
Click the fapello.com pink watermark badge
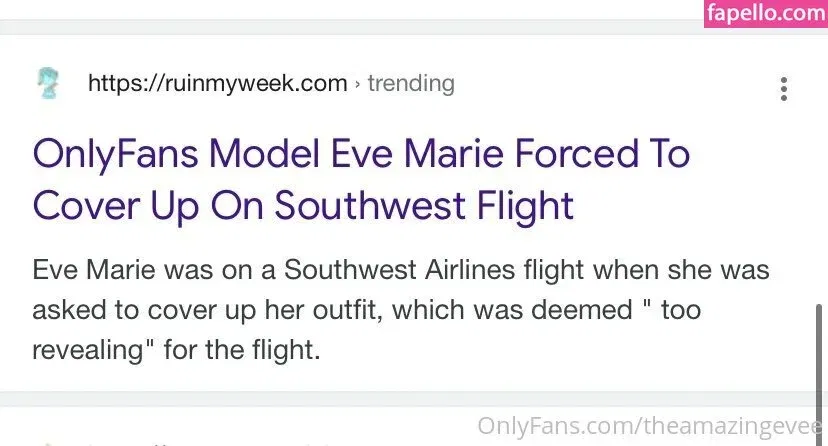(765, 14)
